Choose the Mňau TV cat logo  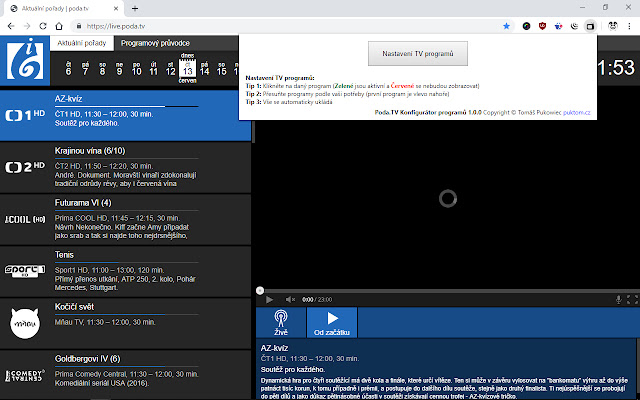[25, 321]
